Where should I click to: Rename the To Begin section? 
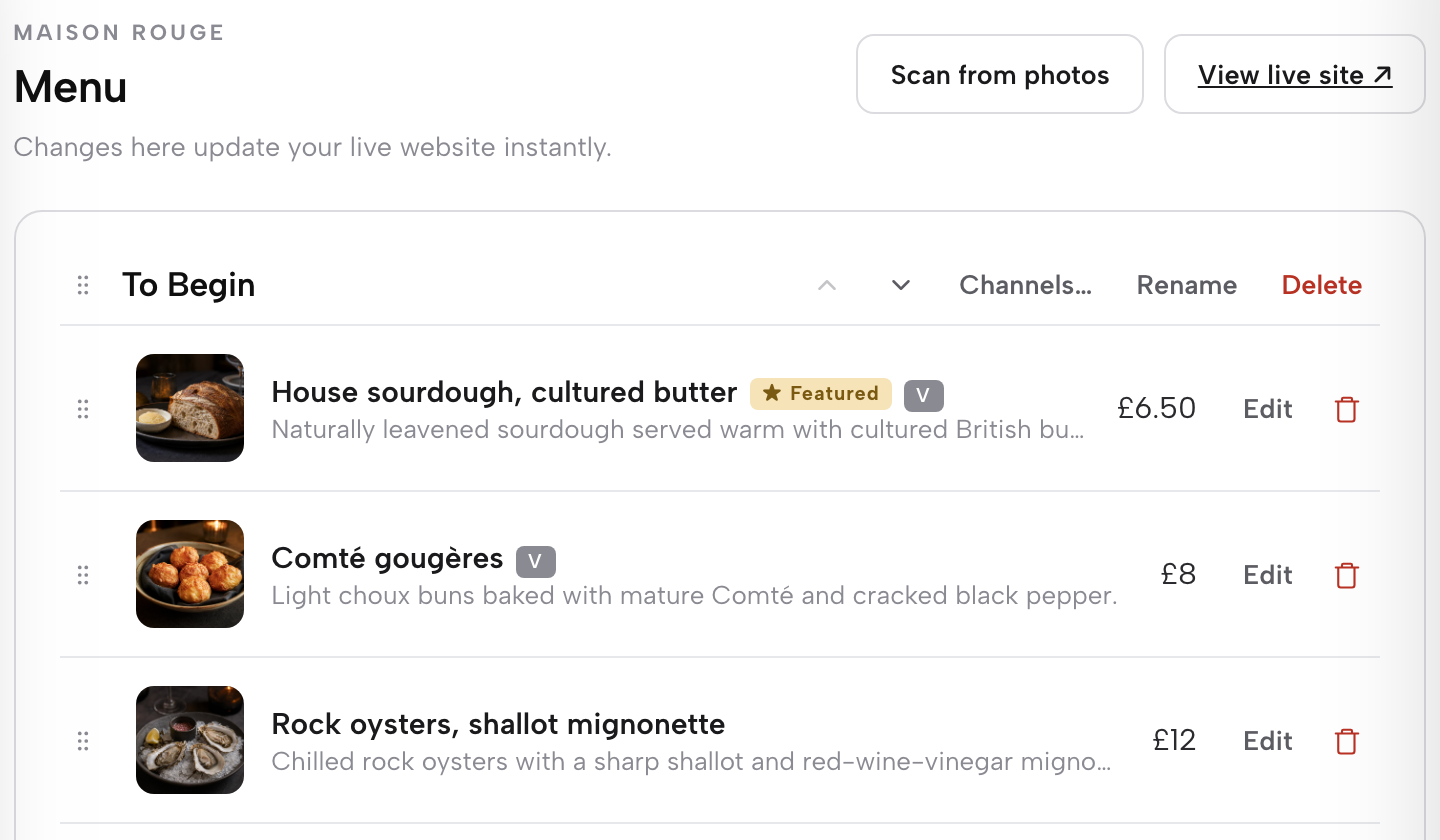(1187, 285)
